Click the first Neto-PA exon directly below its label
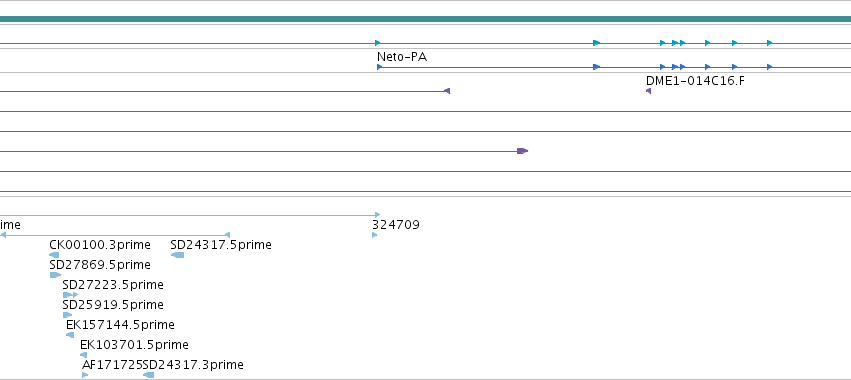 coord(380,67)
